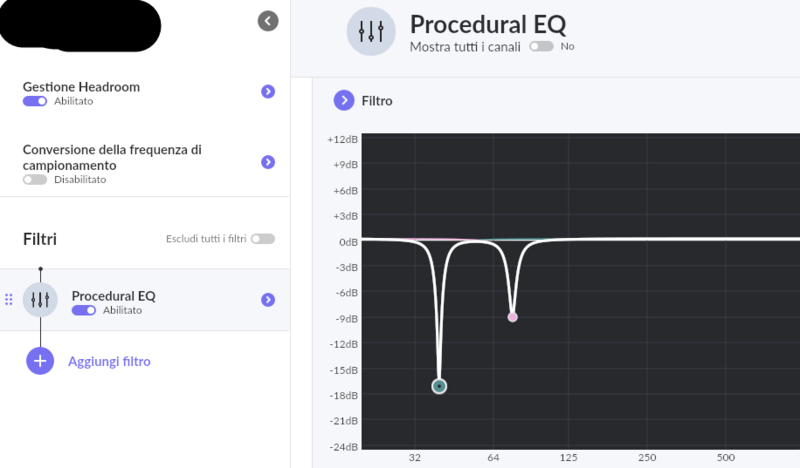Open sample rate conversion settings arrow
Viewport: 800px width, 468px height.
(268, 162)
